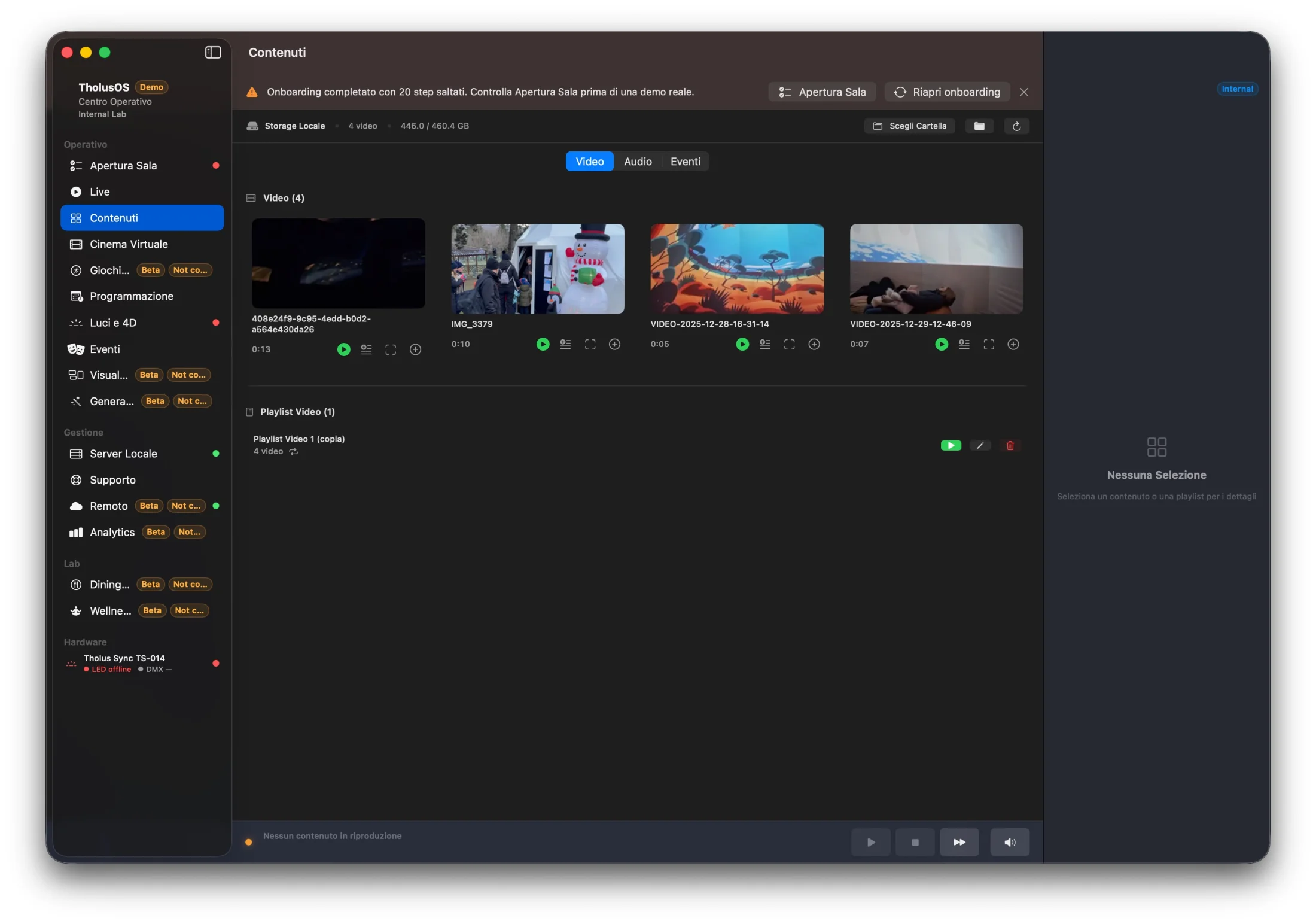Select the Playlist Video 1 (copia) row

(x=637, y=445)
